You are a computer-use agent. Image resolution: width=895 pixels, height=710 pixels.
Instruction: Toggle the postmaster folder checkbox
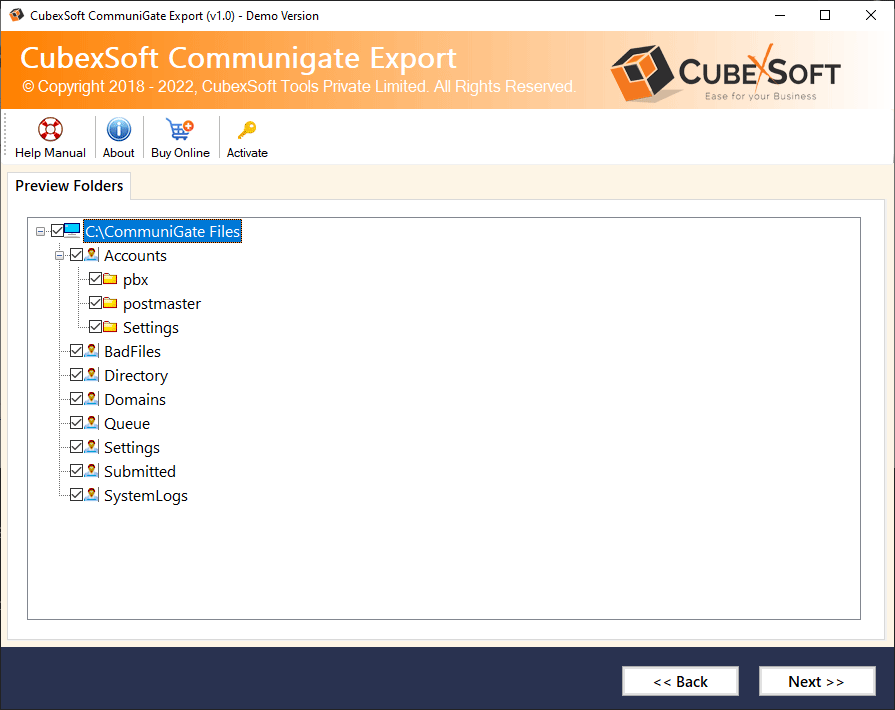pyautogui.click(x=95, y=302)
